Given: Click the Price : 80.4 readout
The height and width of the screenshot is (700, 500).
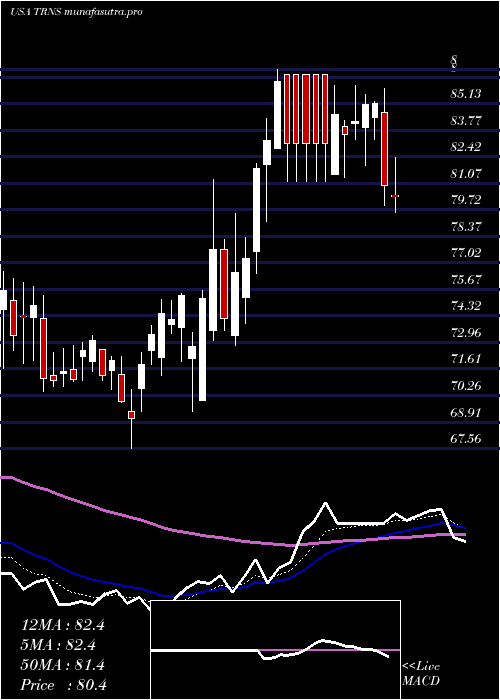Looking at the screenshot, I should tap(62, 685).
